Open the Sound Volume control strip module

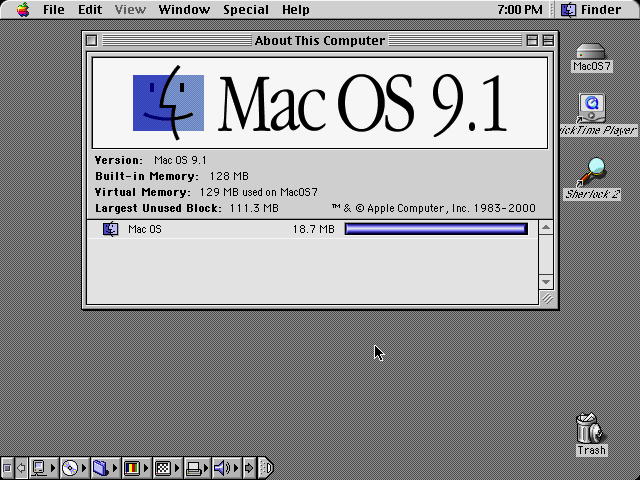227,467
